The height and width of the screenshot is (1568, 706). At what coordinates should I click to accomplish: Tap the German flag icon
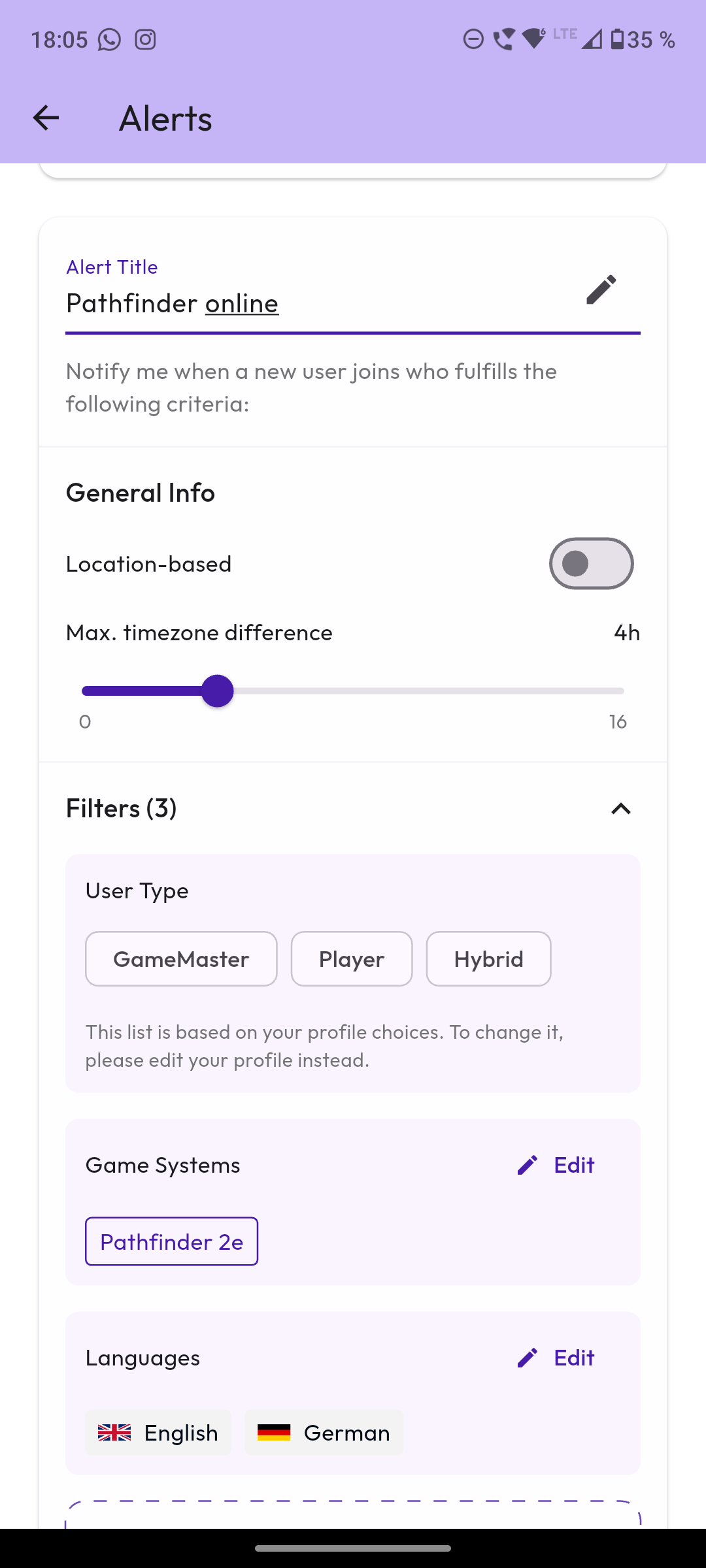274,1433
